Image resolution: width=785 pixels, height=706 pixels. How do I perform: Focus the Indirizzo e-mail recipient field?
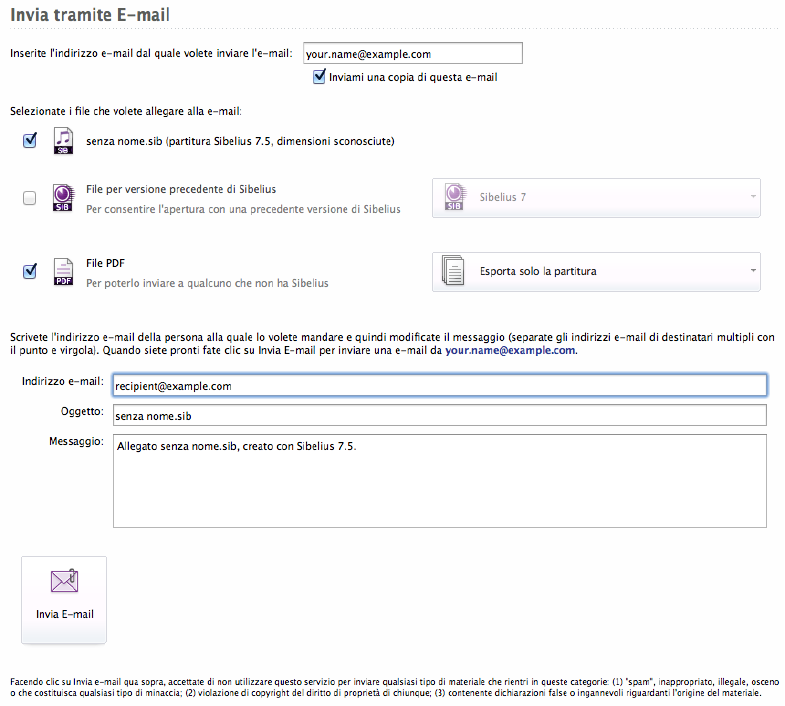(439, 385)
